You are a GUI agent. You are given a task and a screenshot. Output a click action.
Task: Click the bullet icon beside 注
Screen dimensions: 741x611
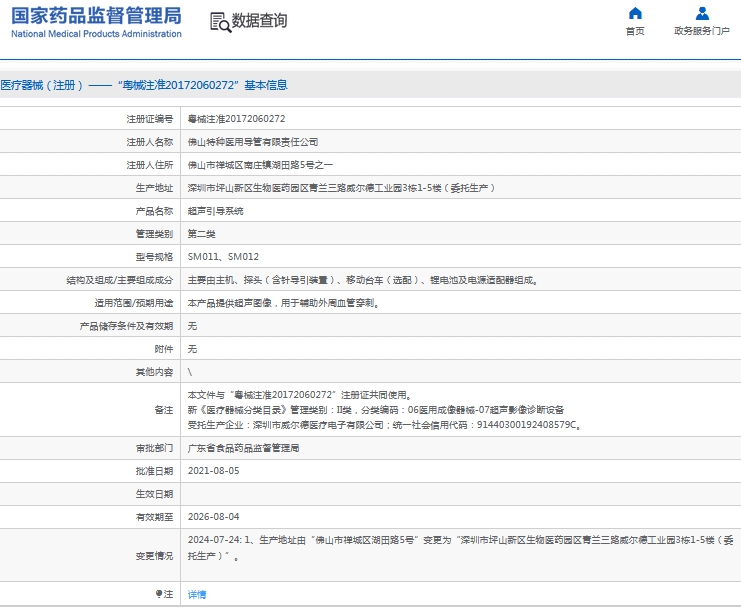click(x=158, y=594)
